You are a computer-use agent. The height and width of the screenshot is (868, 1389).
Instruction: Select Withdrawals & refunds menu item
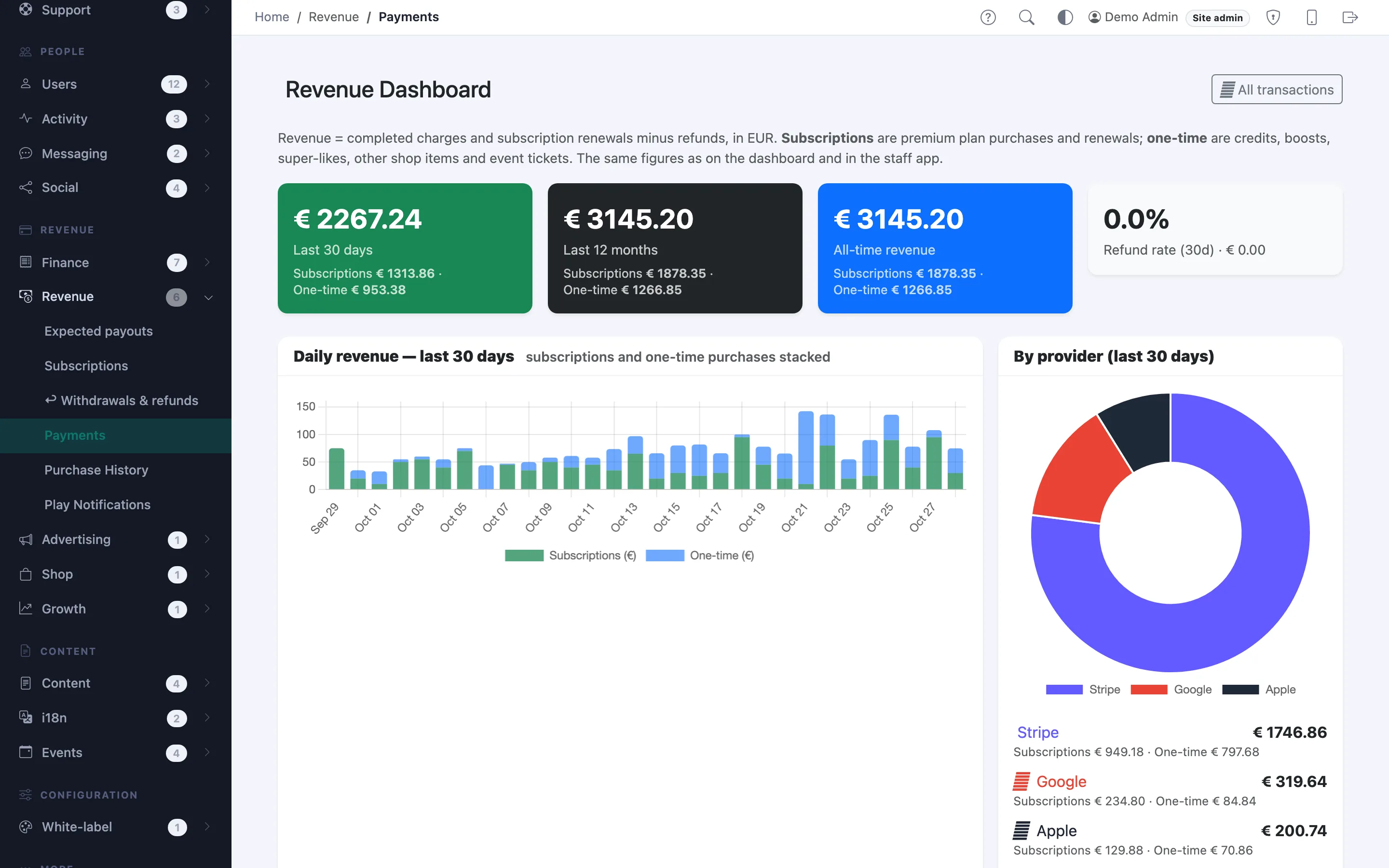(x=121, y=401)
